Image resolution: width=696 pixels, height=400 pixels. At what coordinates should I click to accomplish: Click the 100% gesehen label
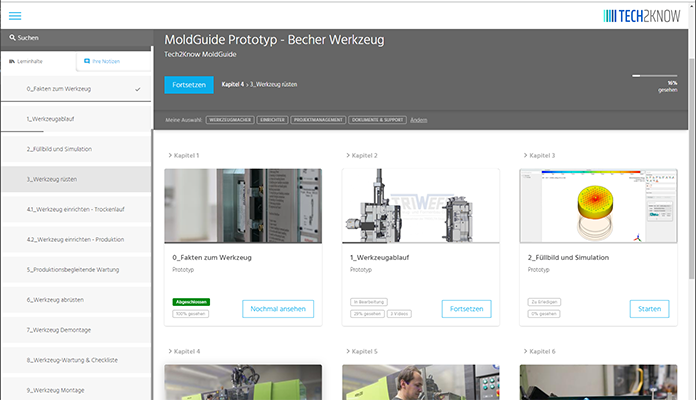point(190,314)
